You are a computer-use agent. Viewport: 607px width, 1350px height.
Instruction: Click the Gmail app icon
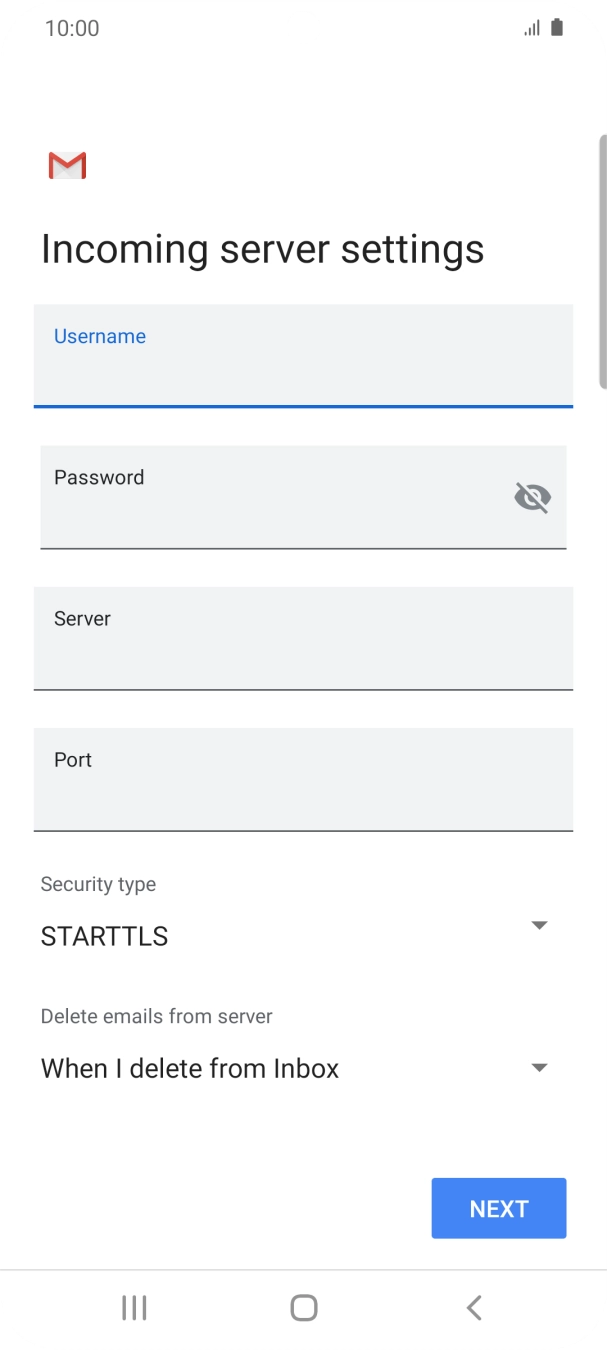66,165
